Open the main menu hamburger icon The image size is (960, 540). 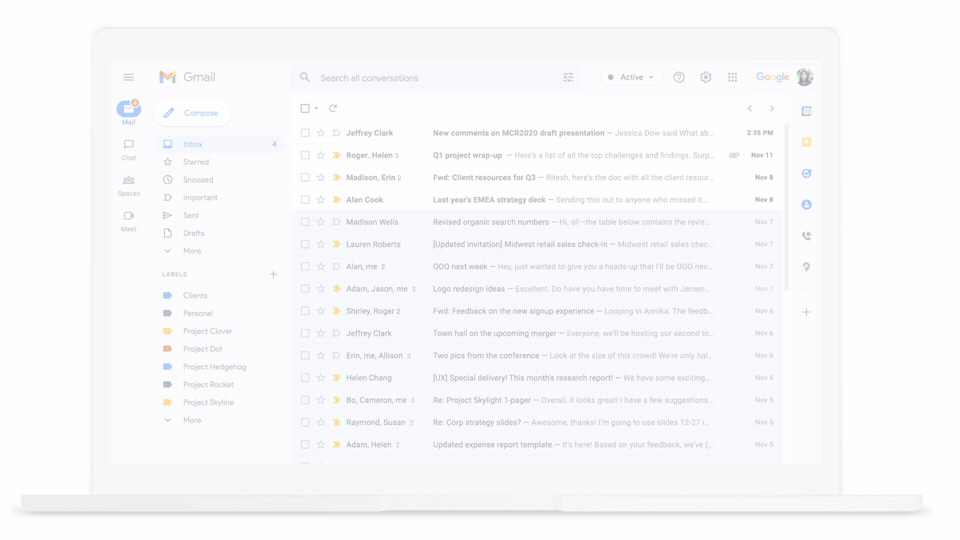[x=129, y=77]
